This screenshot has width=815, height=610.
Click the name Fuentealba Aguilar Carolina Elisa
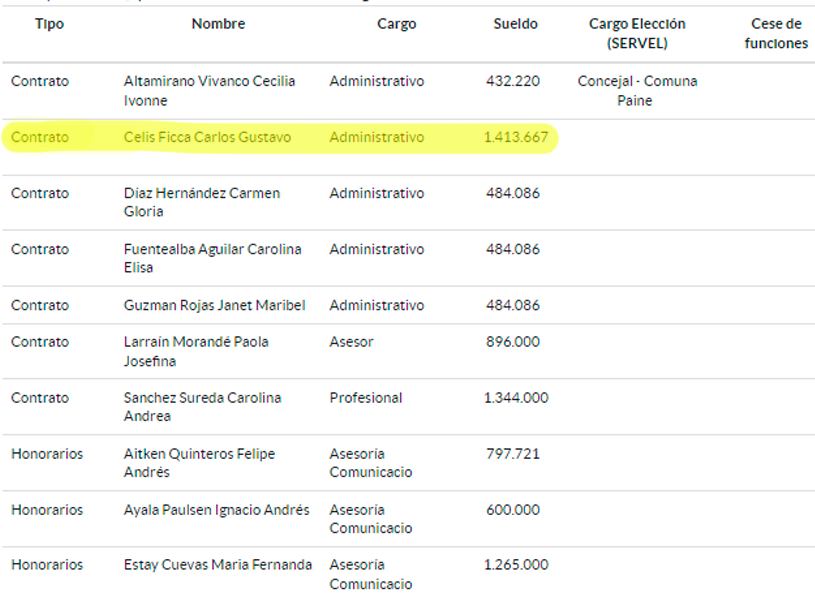[212, 258]
